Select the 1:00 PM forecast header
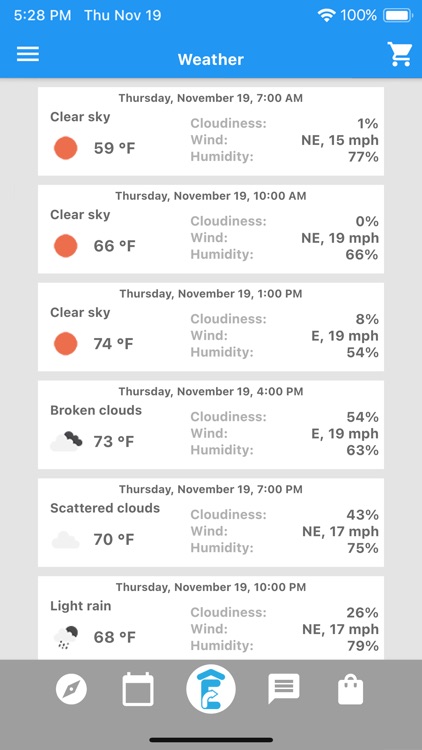Screen dimensions: 422x750 tap(211, 293)
